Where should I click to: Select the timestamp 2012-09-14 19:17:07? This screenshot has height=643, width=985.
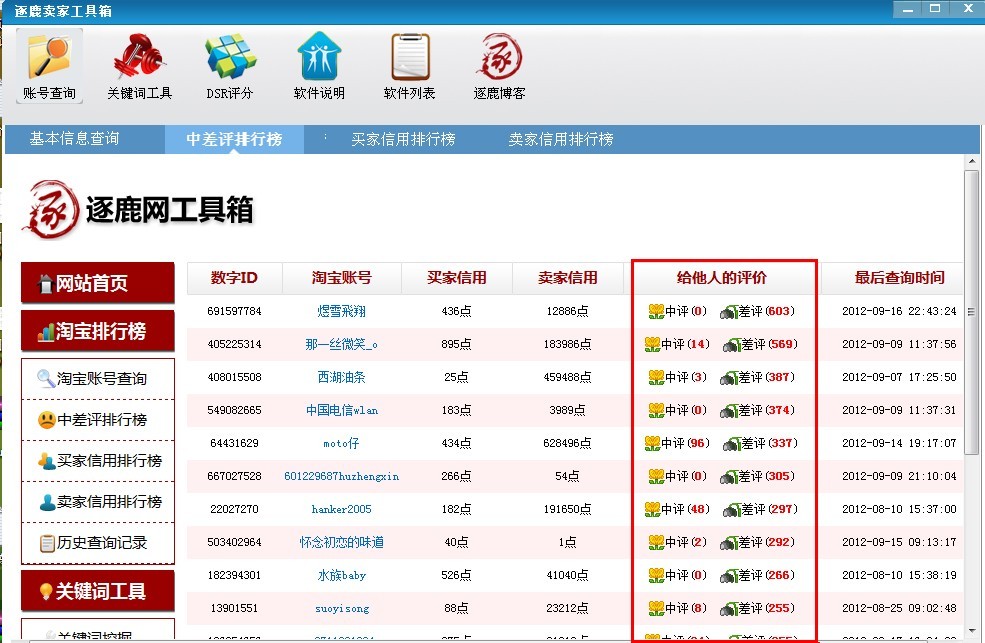[899, 443]
